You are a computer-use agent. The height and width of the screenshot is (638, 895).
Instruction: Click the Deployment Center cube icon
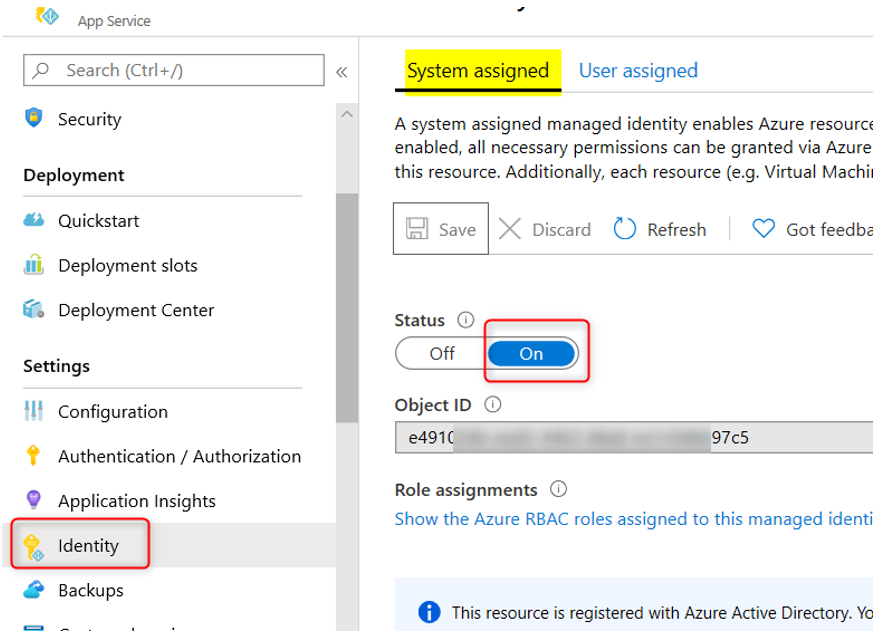click(34, 309)
